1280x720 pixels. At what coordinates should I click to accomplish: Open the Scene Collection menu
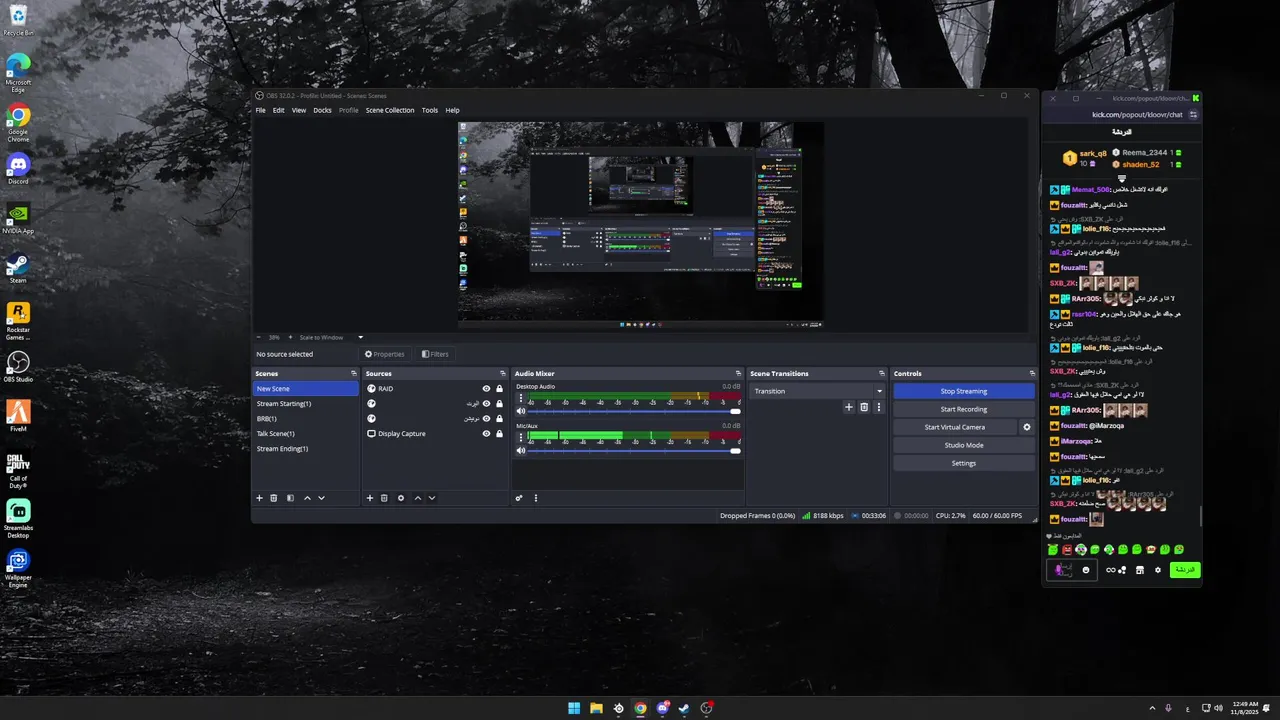pos(390,110)
